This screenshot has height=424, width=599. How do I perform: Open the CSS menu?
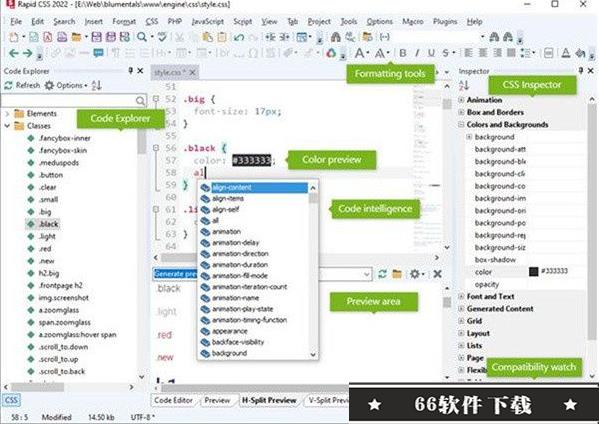pos(152,21)
